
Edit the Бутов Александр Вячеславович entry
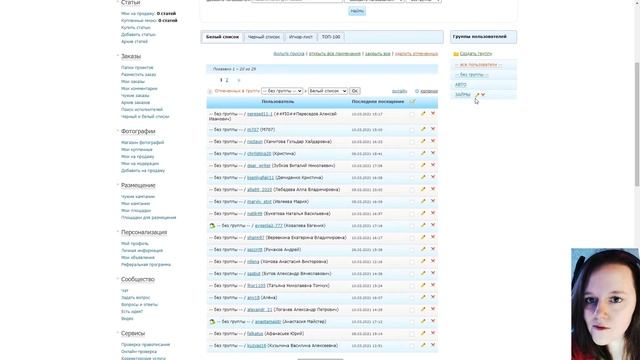pos(423,273)
